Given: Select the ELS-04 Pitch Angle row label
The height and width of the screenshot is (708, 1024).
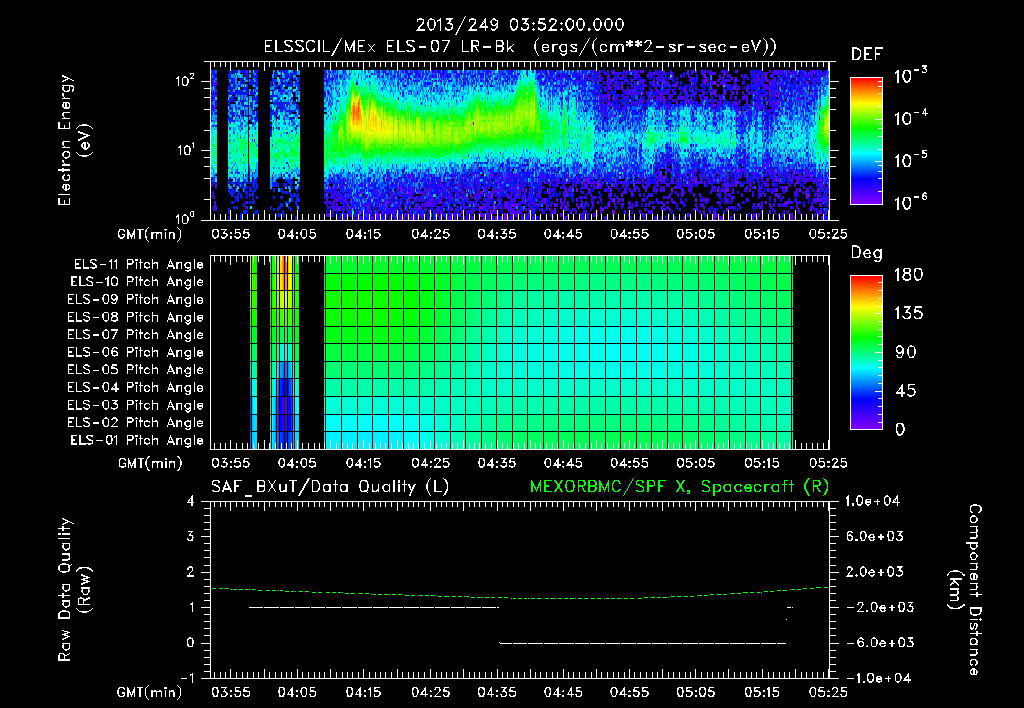Looking at the screenshot, I should pyautogui.click(x=136, y=387).
